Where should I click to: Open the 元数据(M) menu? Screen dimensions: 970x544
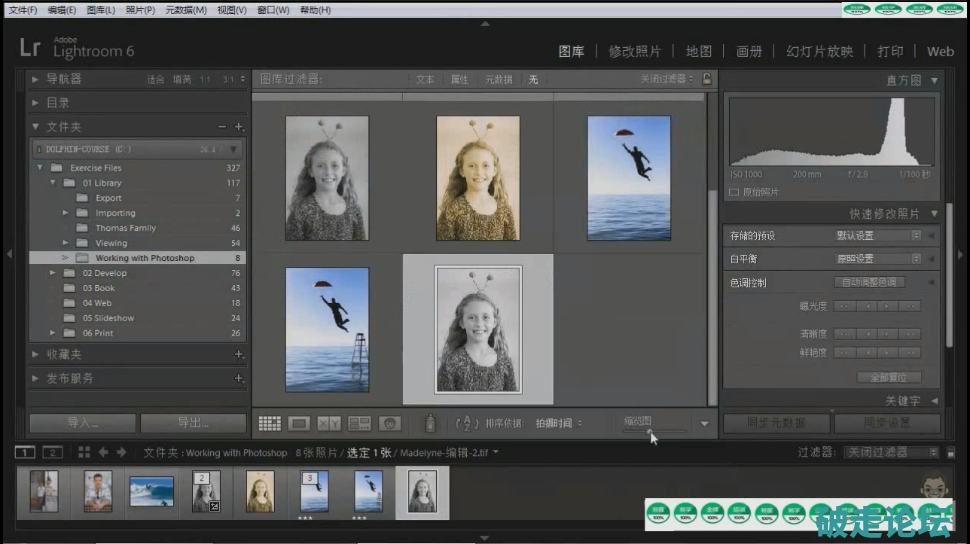tap(185, 10)
